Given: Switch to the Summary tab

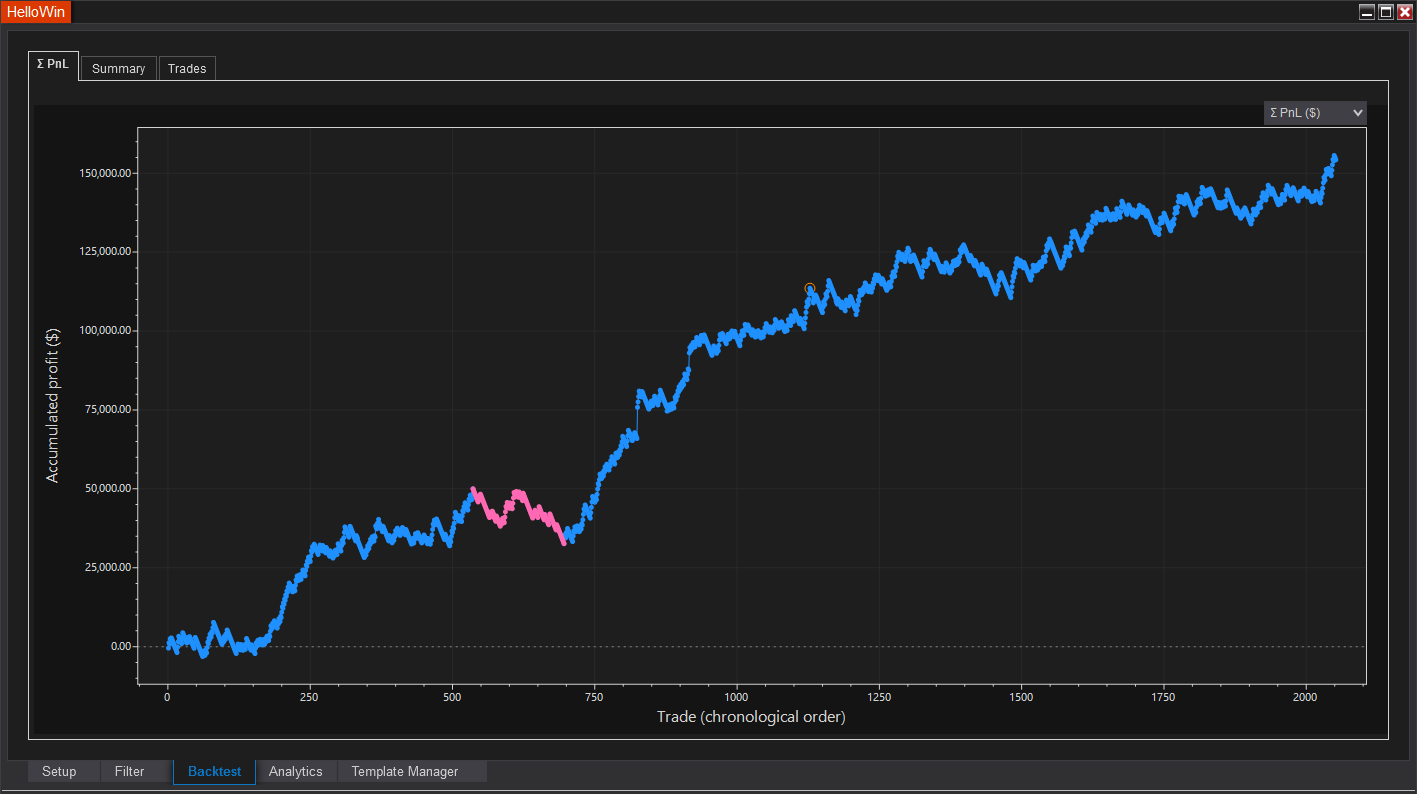Looking at the screenshot, I should 118,68.
